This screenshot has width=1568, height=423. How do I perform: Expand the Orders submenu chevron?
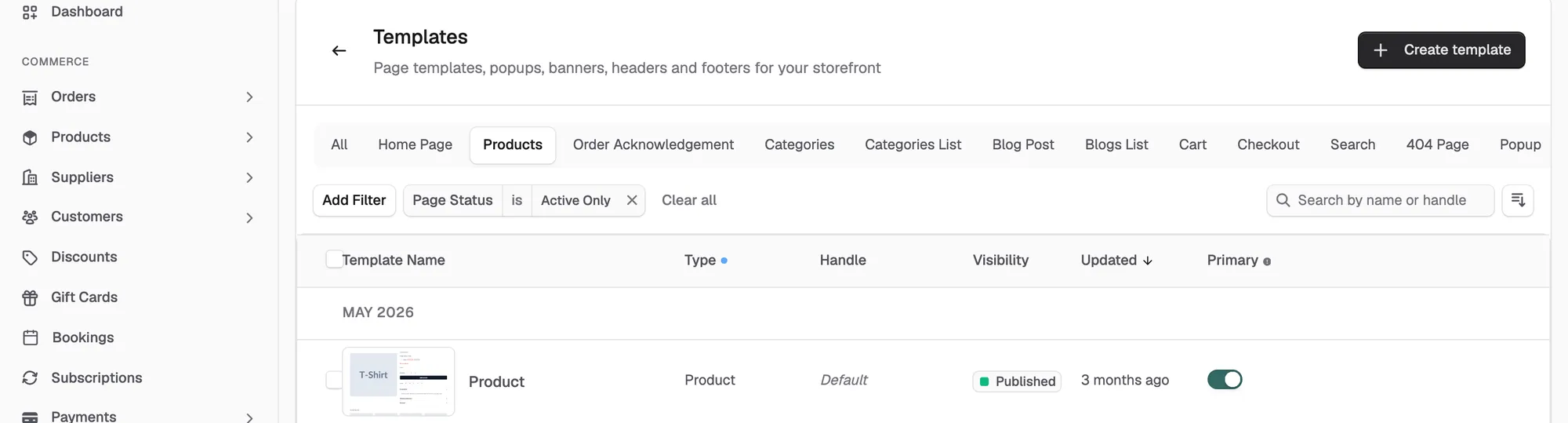[249, 97]
